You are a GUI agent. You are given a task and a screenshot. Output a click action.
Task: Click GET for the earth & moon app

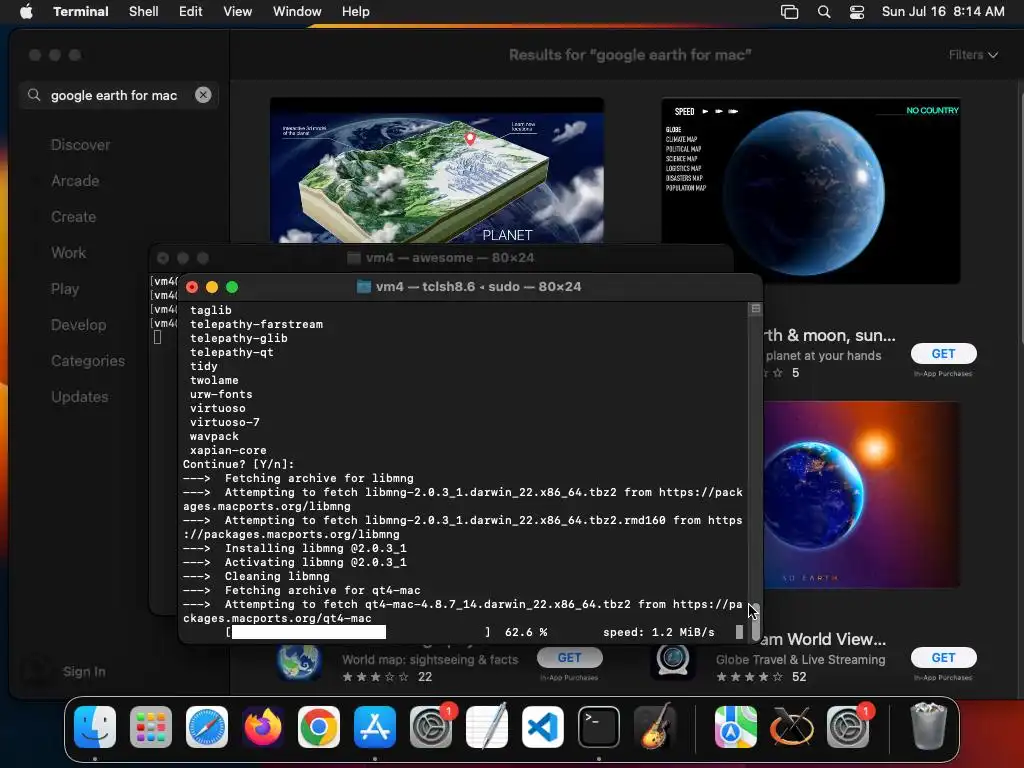(944, 353)
